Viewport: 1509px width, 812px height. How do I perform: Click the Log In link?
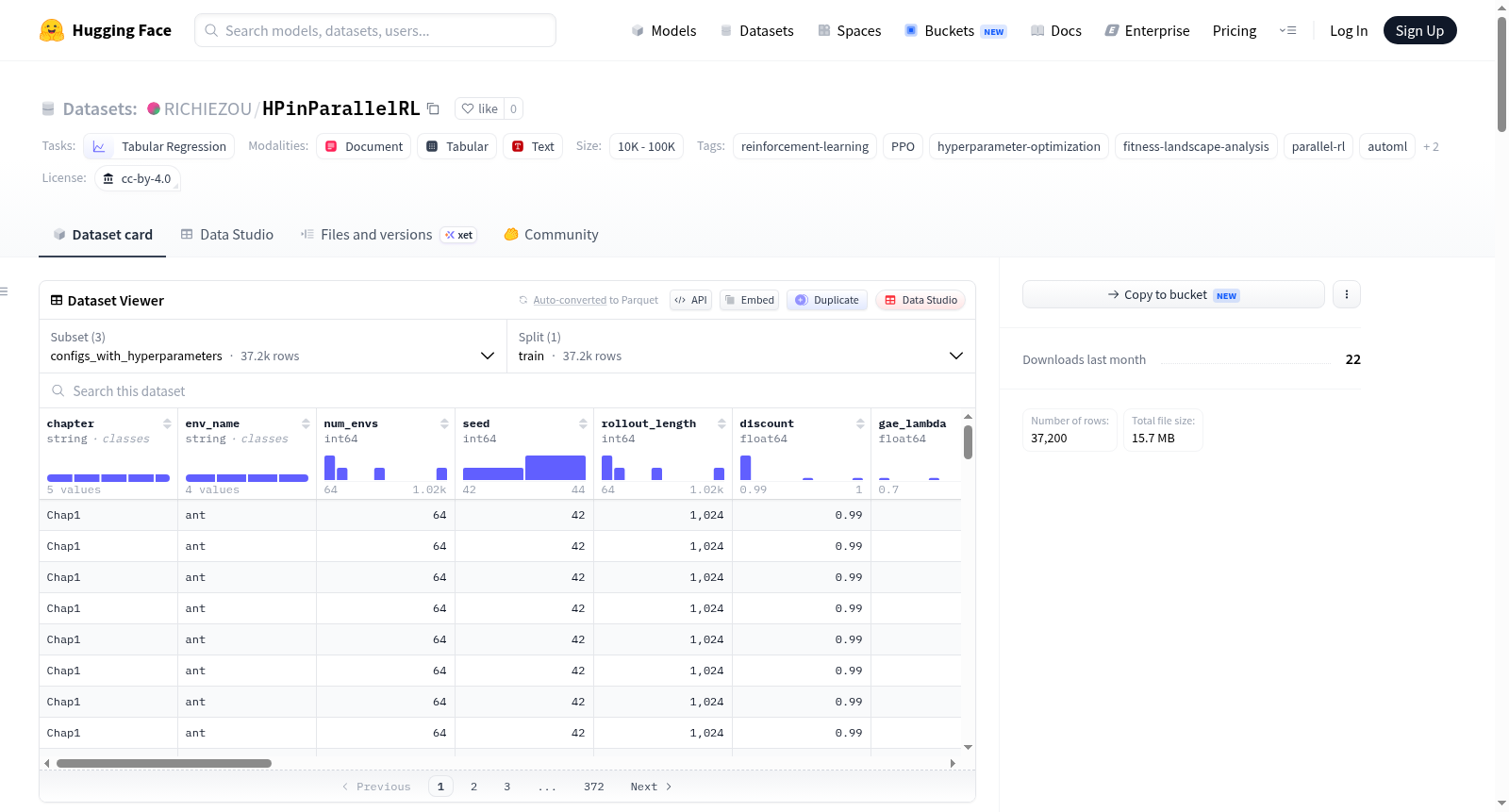(x=1349, y=30)
